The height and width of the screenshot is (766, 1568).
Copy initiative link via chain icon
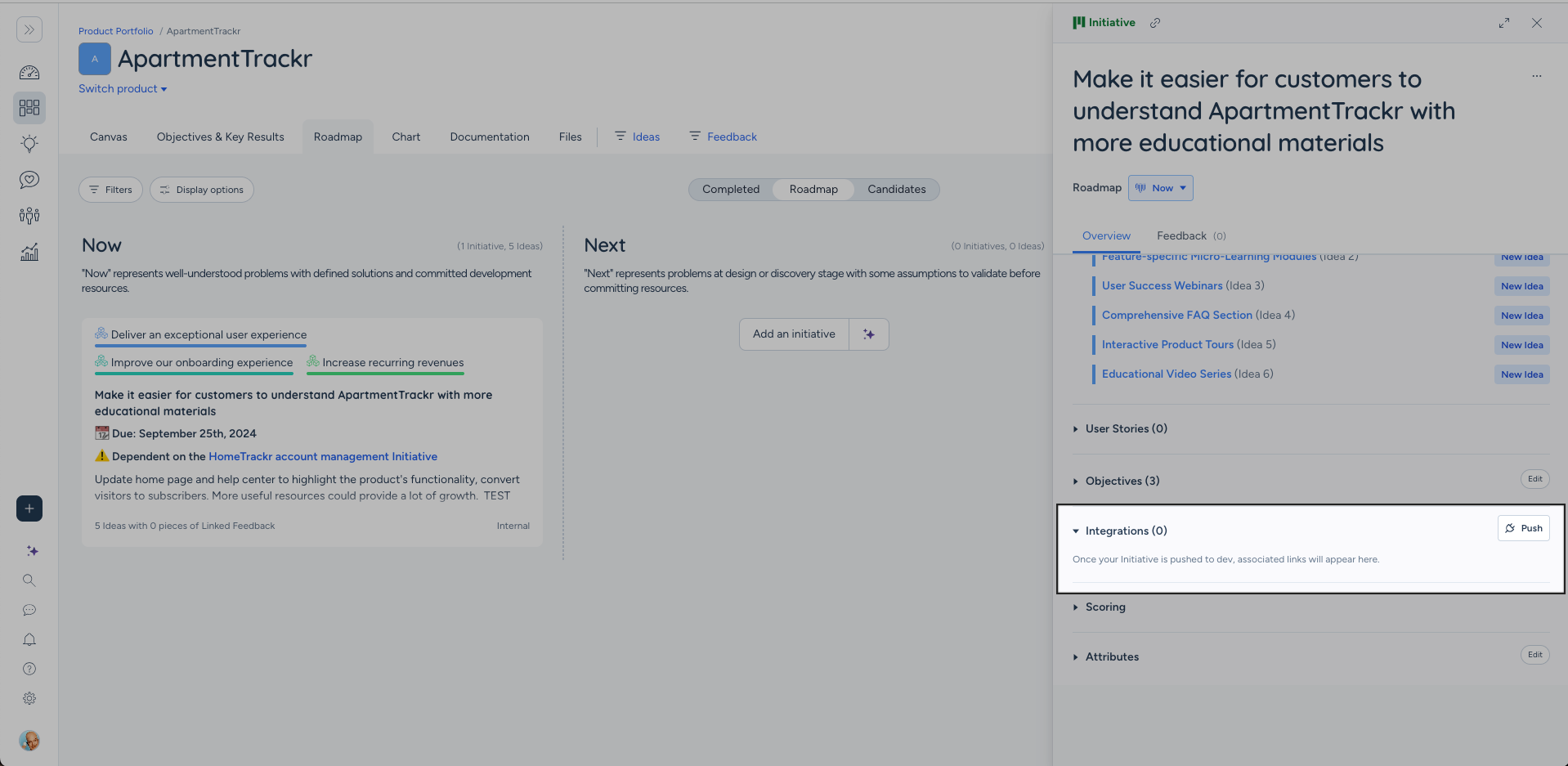(x=1155, y=23)
